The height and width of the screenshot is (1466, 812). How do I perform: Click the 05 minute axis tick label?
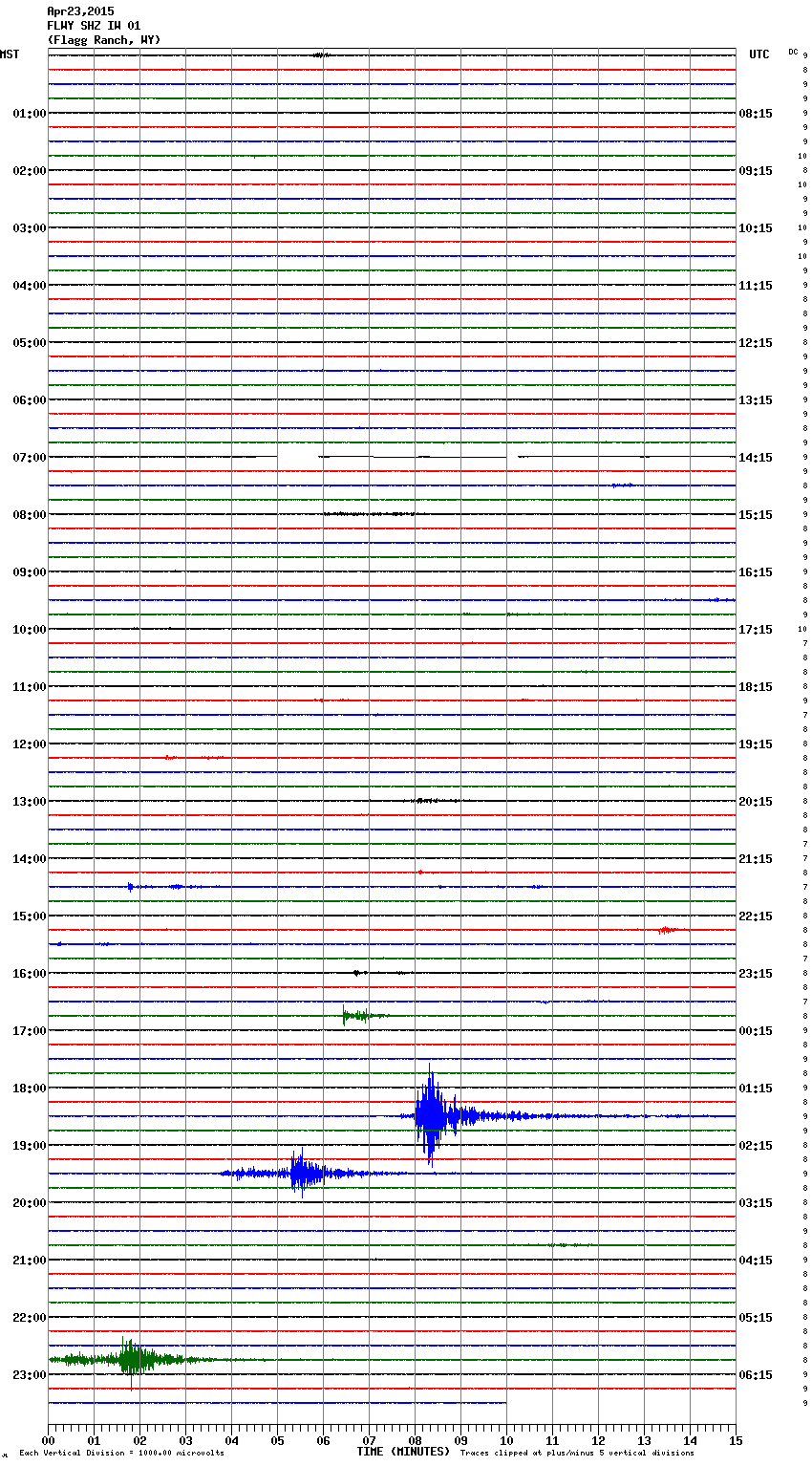[277, 1440]
